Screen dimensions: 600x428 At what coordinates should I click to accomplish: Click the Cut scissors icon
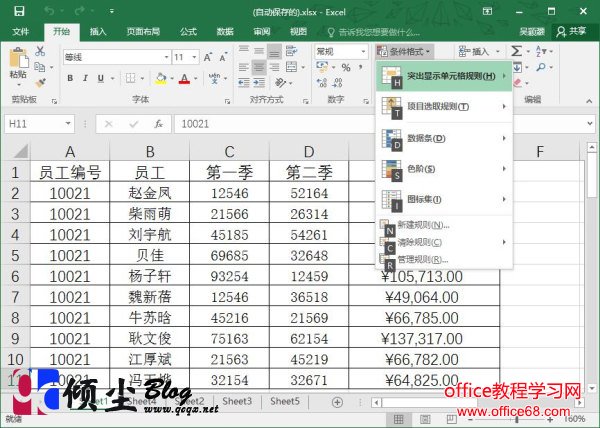40,51
